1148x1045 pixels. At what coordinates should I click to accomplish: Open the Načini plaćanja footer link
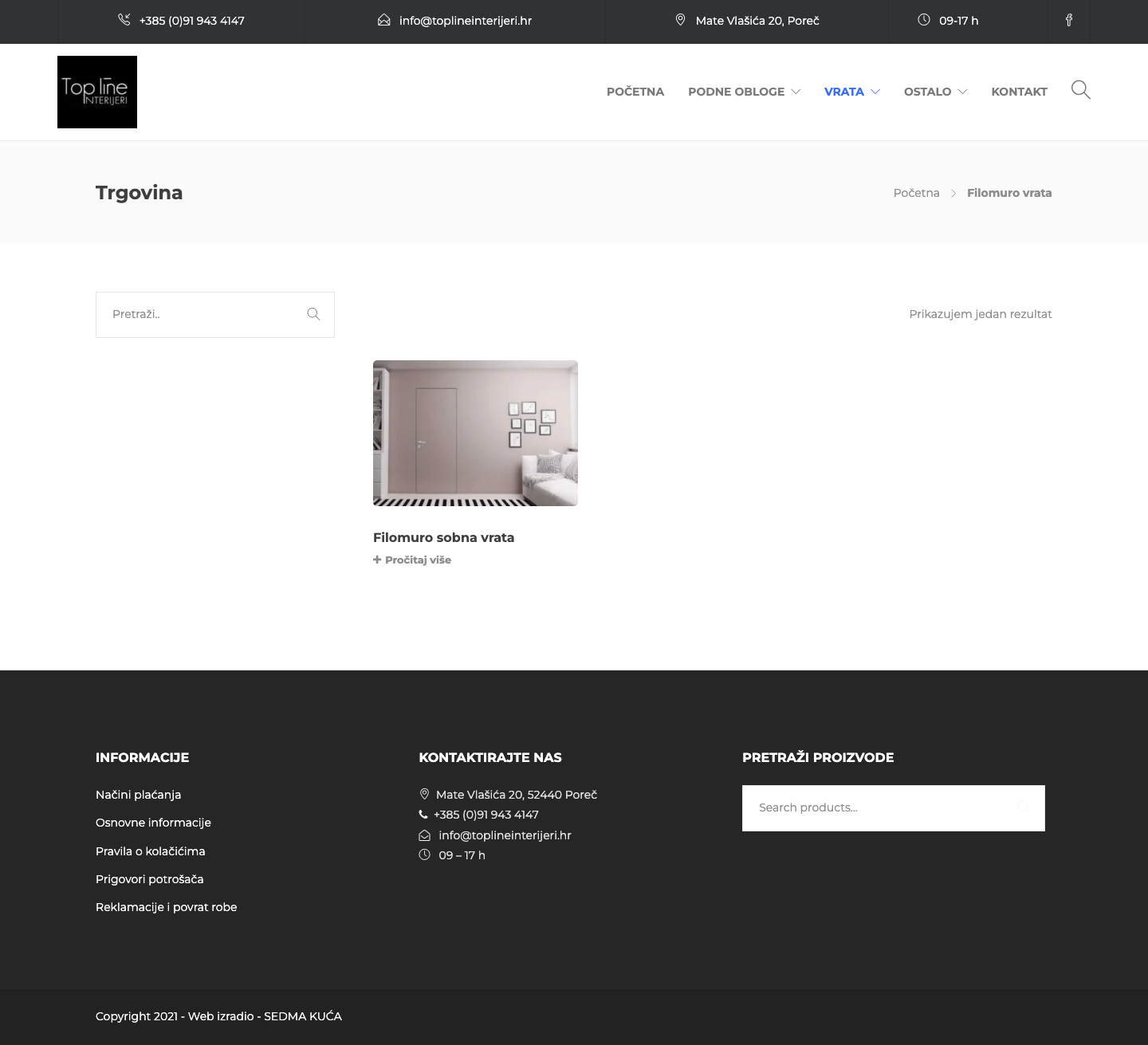click(138, 795)
